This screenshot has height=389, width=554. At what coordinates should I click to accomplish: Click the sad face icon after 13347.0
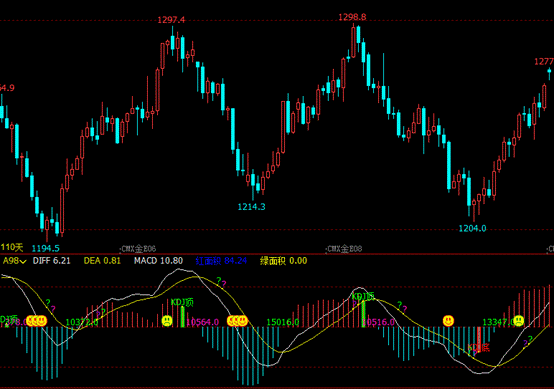click(518, 321)
